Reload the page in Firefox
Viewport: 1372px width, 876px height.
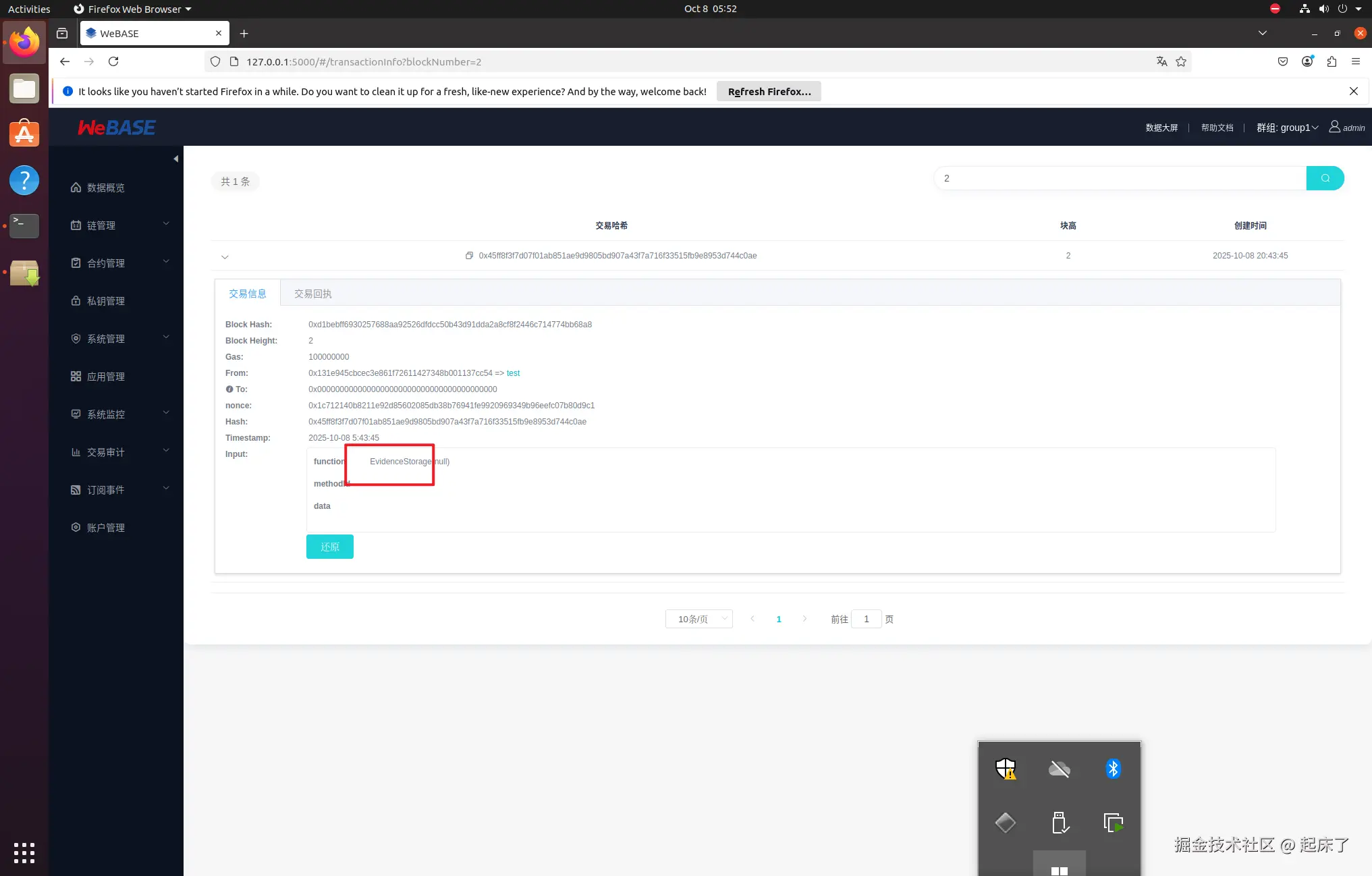click(113, 61)
